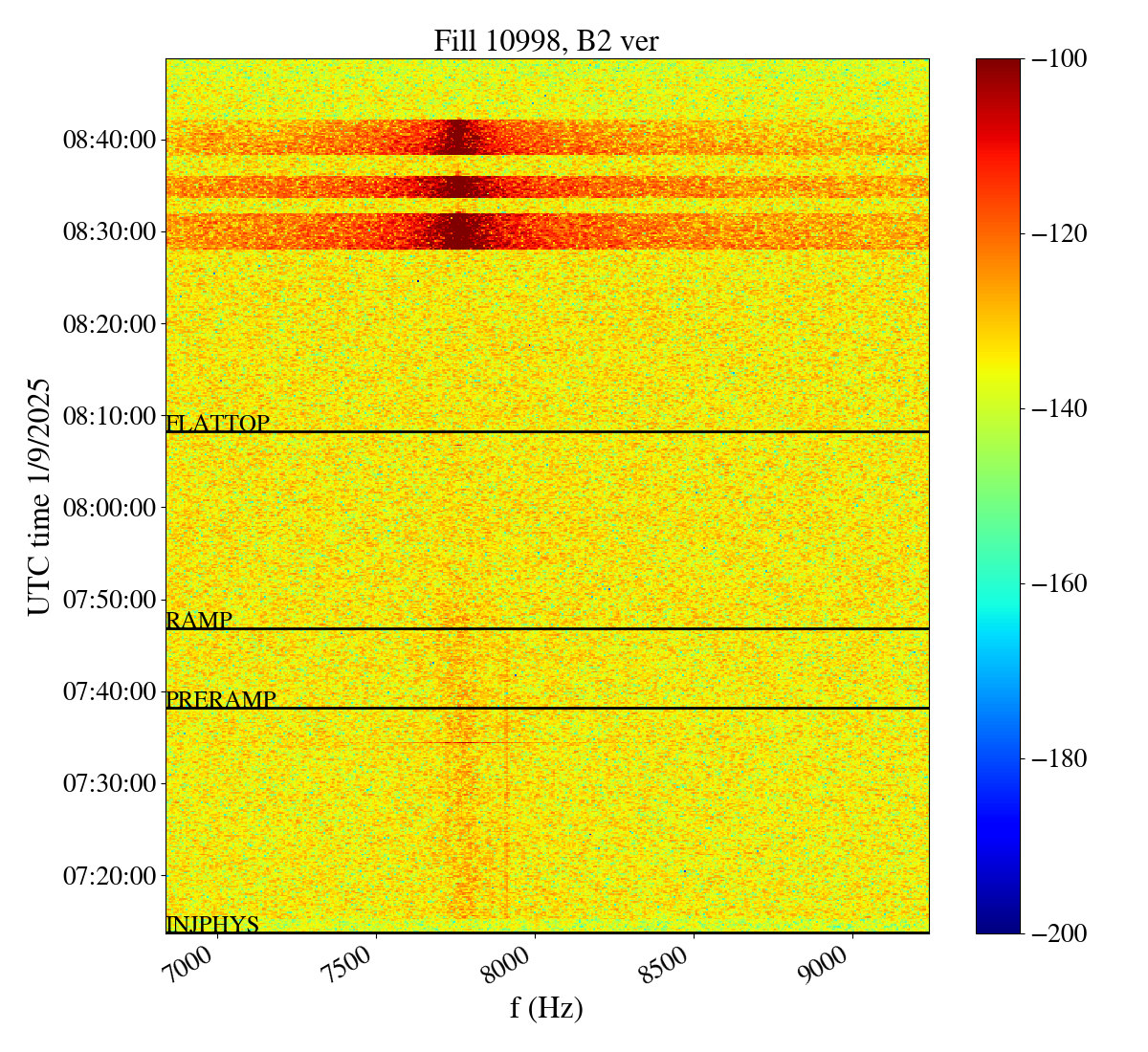Select the 'UTC time 1/9/2025' y-axis label
This screenshot has height=1052, width=1148.
point(38,496)
